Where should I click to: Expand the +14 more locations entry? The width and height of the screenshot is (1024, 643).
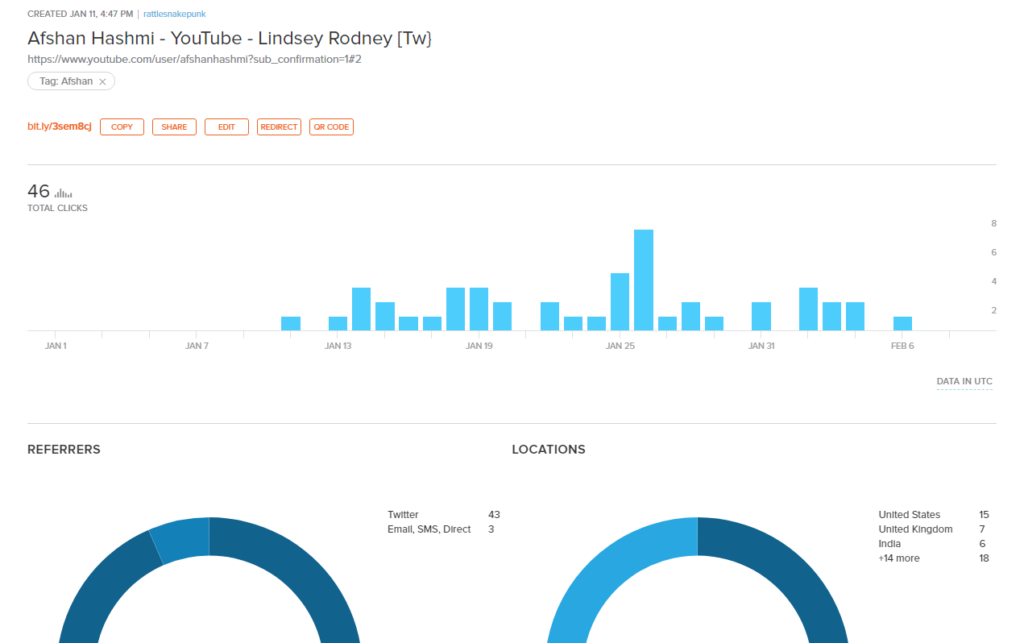934,558
